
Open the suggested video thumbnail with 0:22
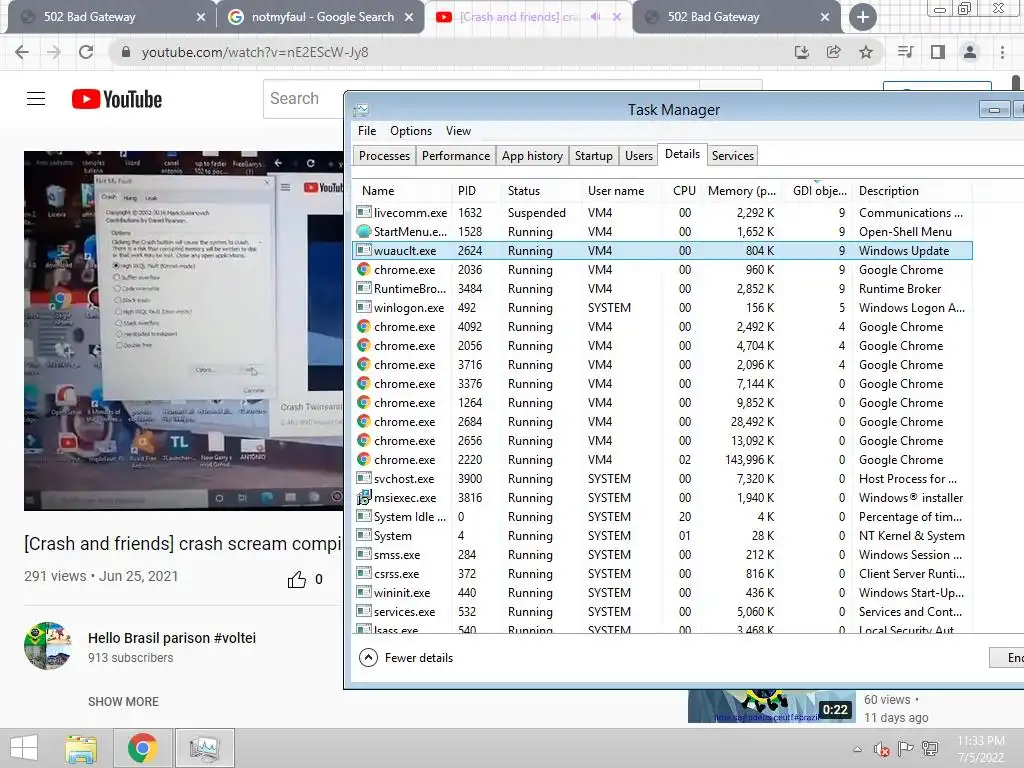click(771, 706)
